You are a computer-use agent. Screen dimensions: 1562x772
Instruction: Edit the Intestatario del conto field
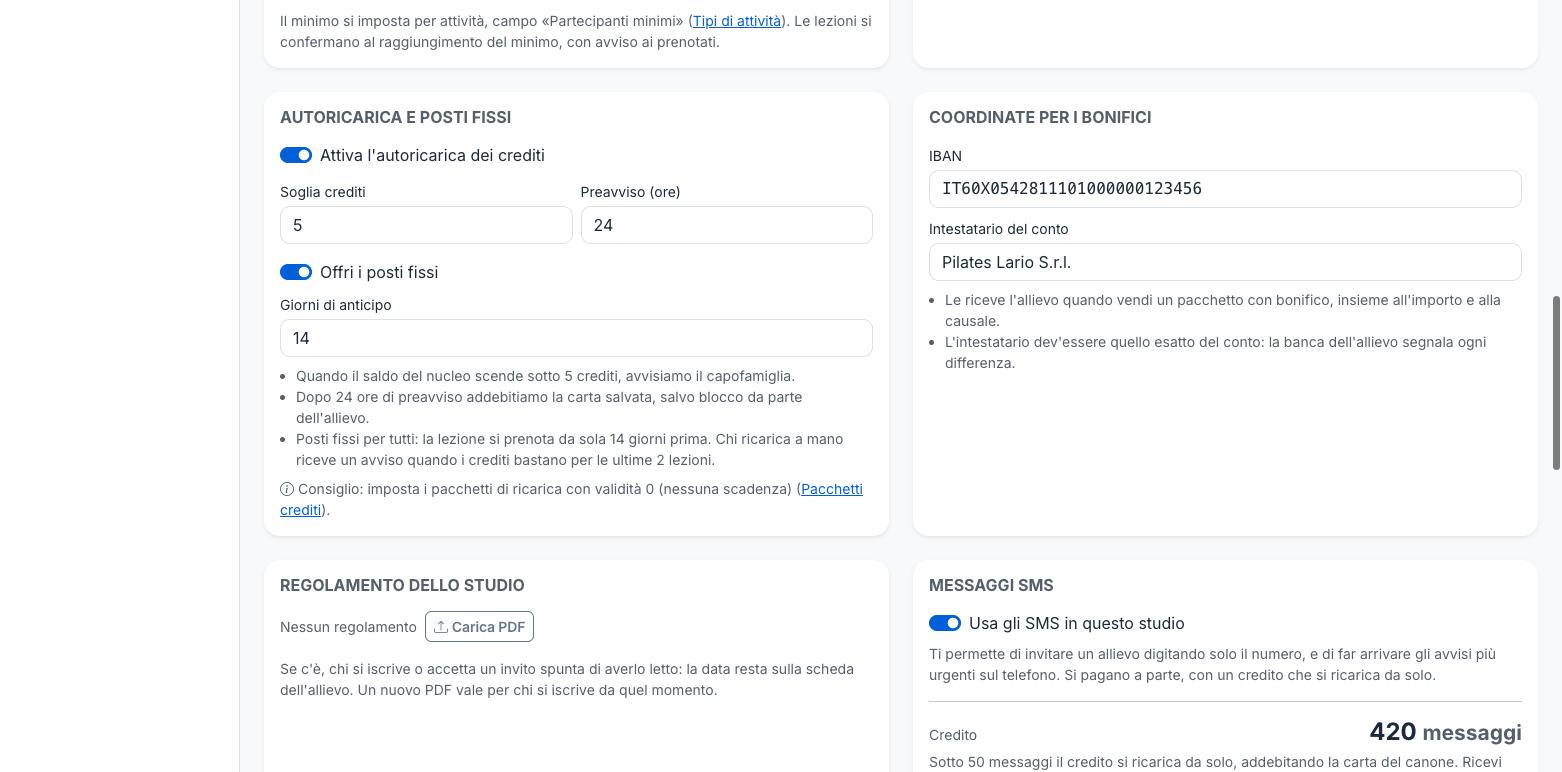tap(1225, 262)
